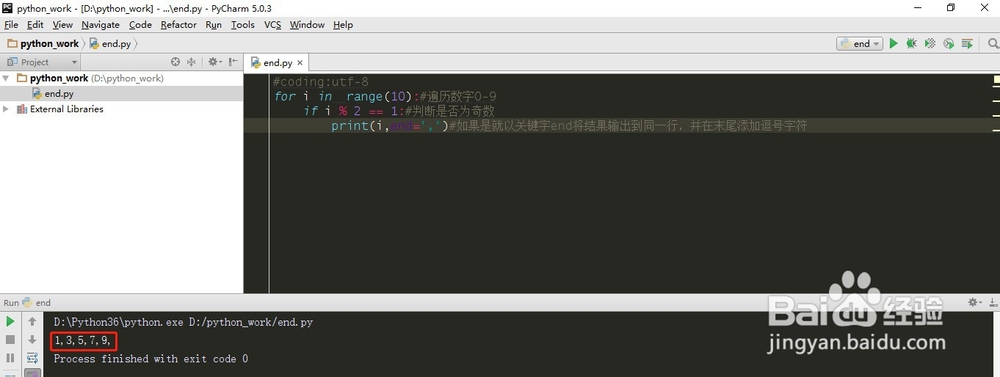Viewport: 1000px width, 377px height.
Task: Open the Tools menu
Action: [242, 24]
